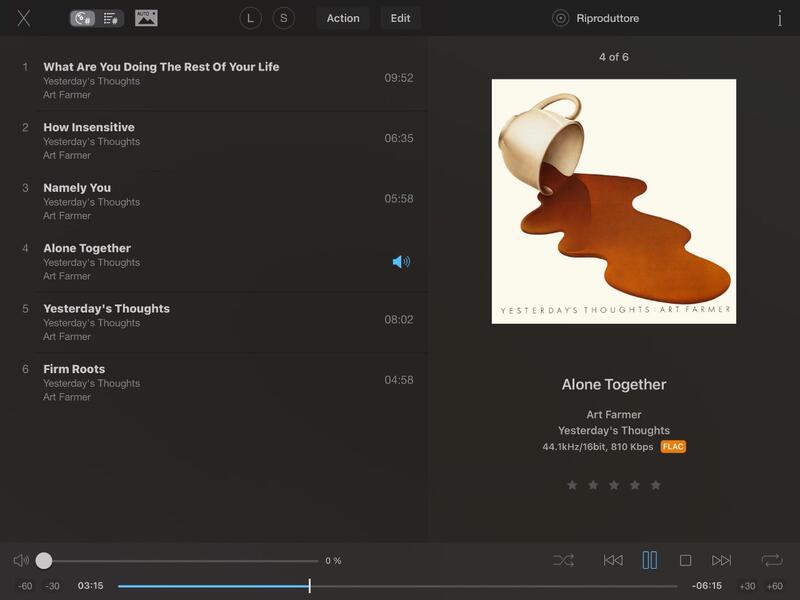The height and width of the screenshot is (600, 800).
Task: Skip to the previous track
Action: click(x=613, y=561)
